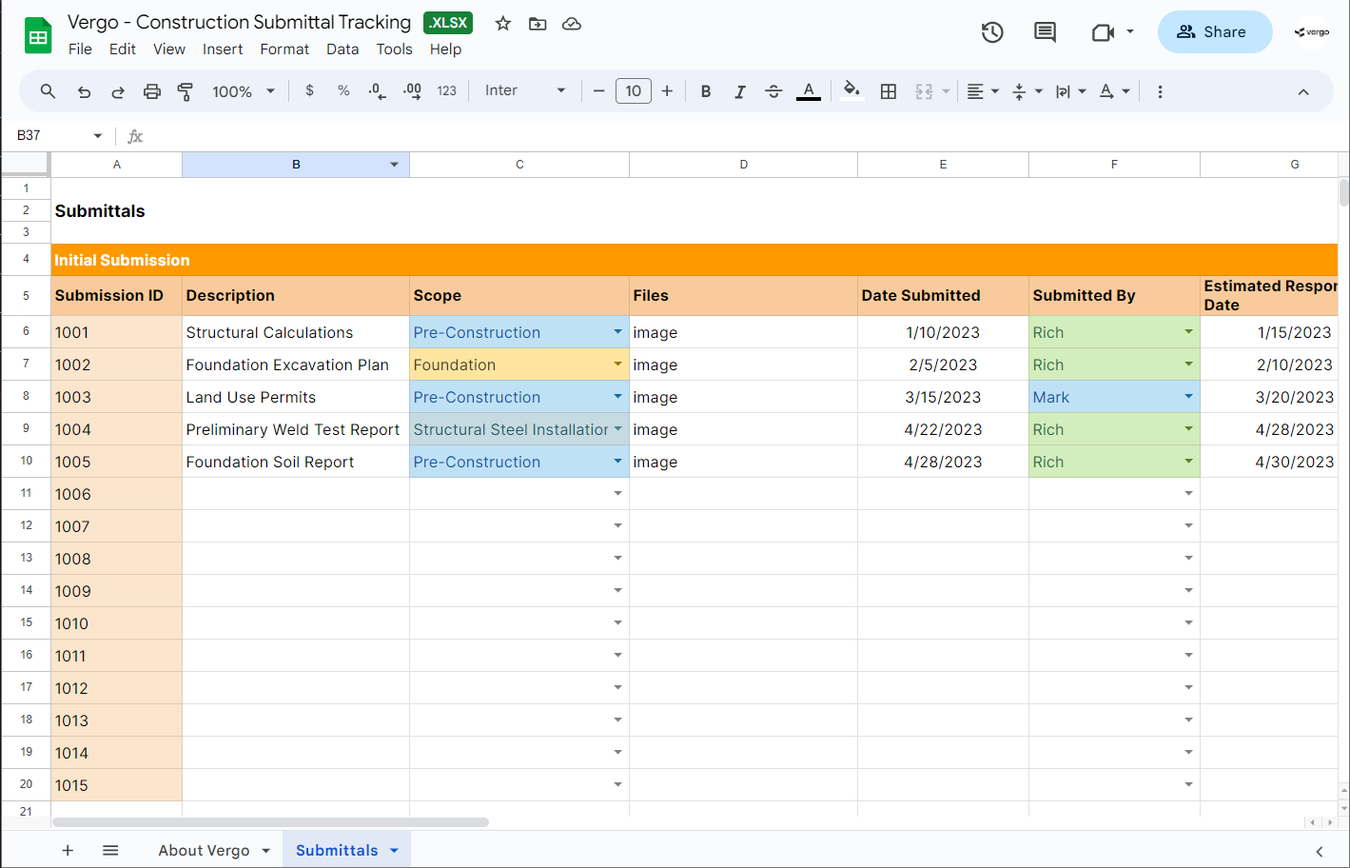
Task: Select the strikethrough formatting icon
Action: (x=773, y=91)
